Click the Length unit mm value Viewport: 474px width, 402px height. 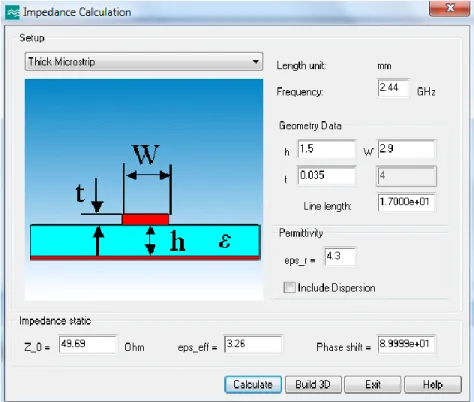[x=384, y=66]
